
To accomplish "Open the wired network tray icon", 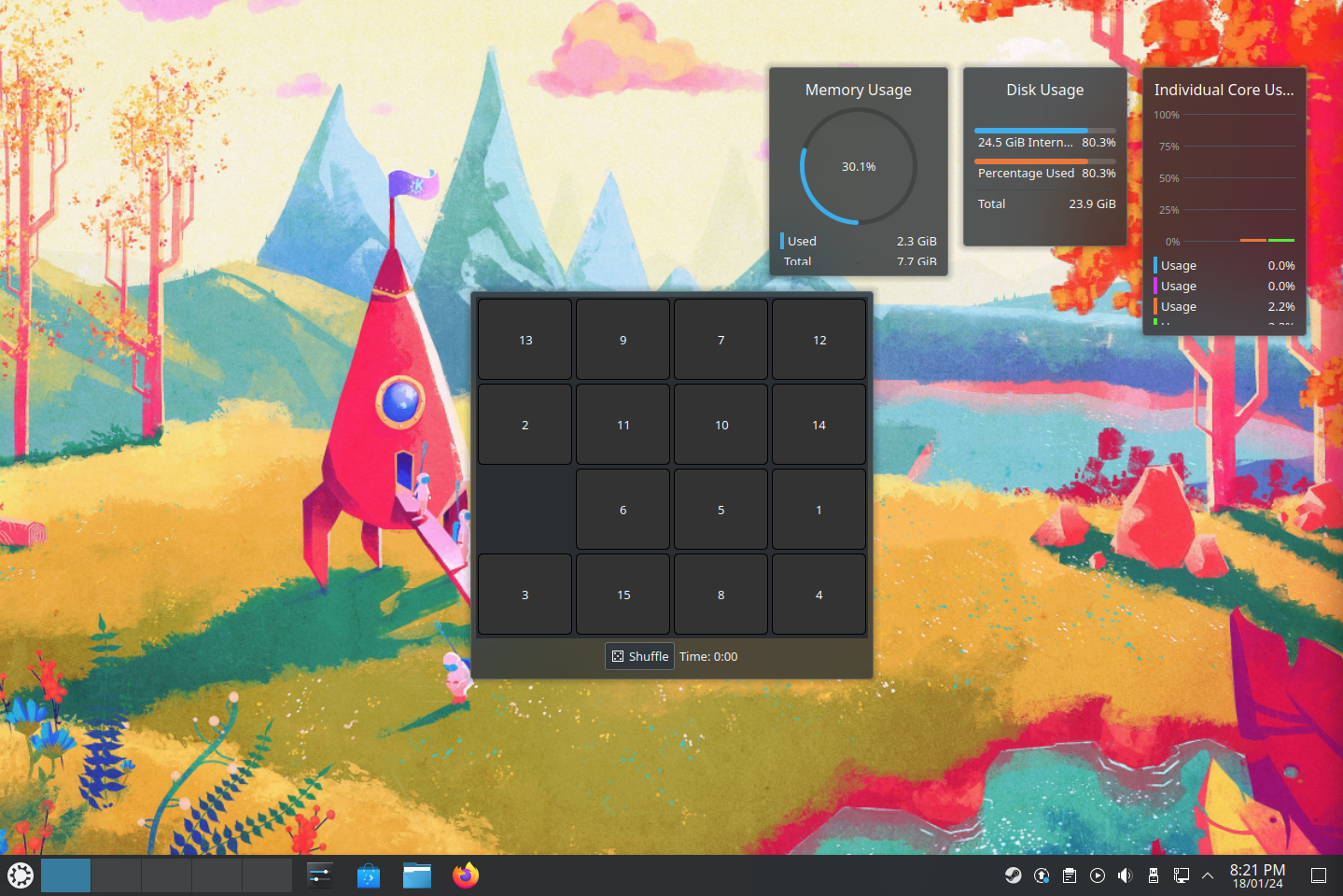I will point(1182,875).
